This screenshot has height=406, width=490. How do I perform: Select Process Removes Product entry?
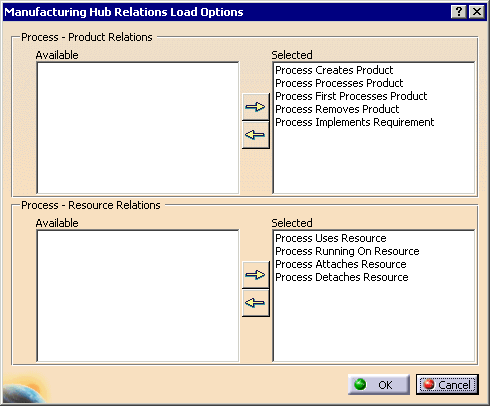[x=337, y=109]
